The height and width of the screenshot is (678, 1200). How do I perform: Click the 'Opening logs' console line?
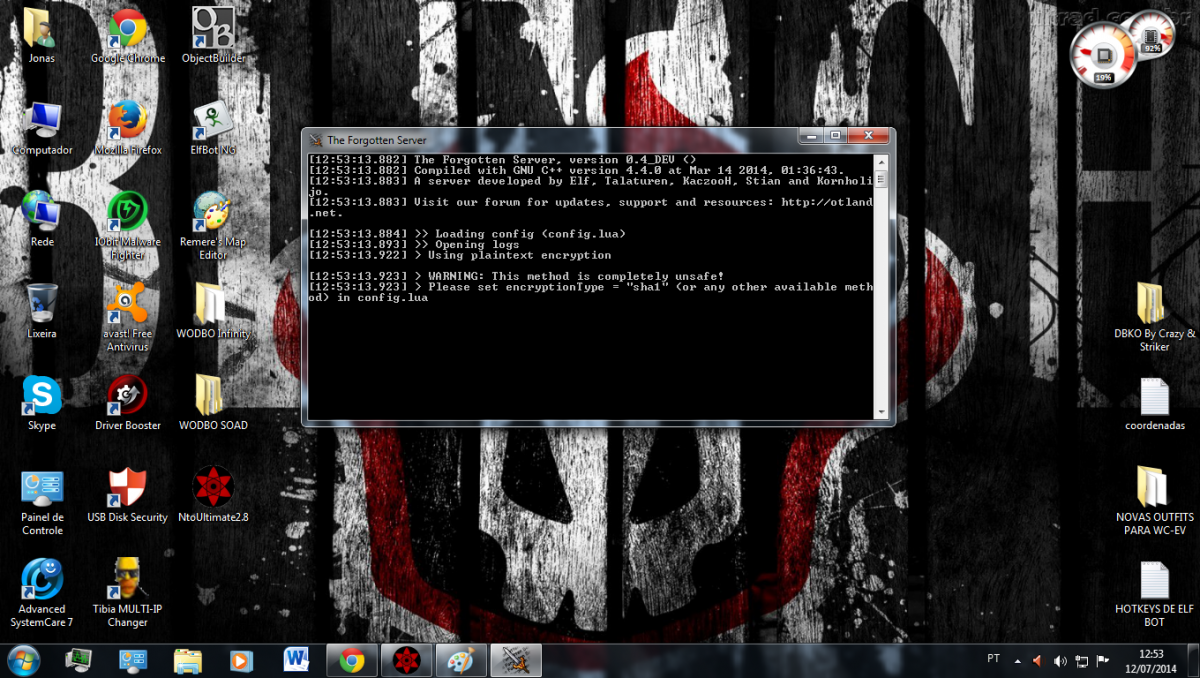click(x=414, y=244)
